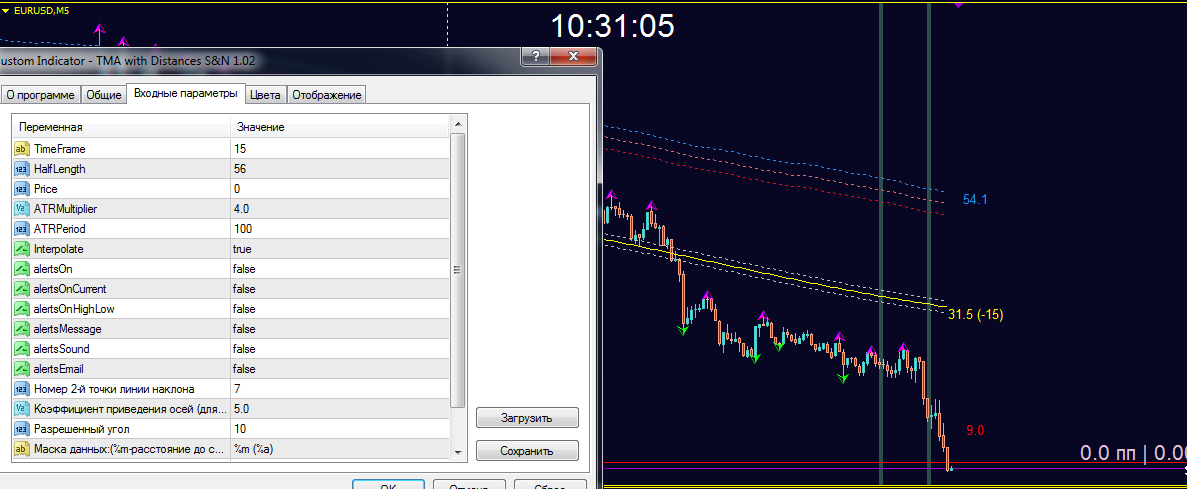
Task: Select the Коэффициент приведения осей value 5.0
Action: pyautogui.click(x=340, y=409)
